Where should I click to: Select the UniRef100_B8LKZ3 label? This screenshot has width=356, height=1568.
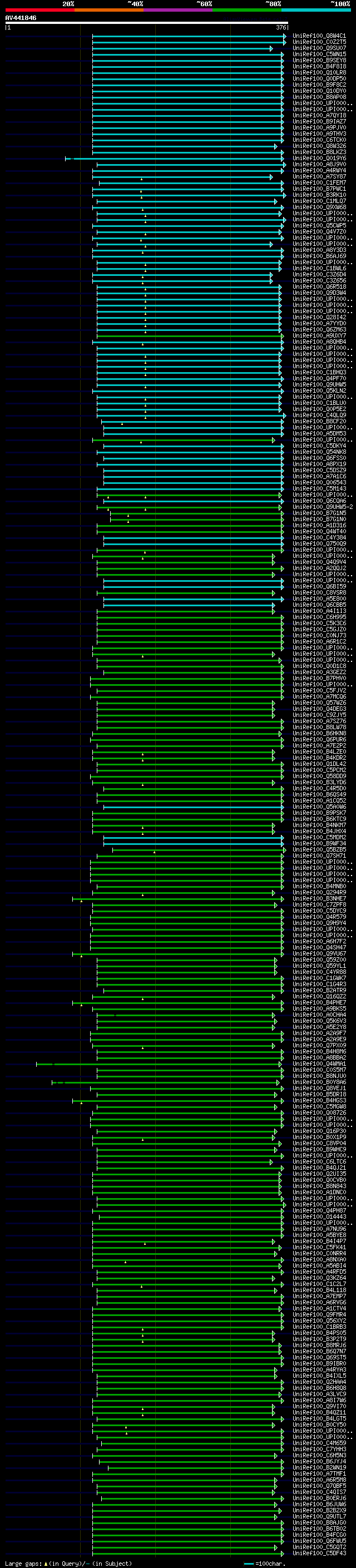click(x=319, y=152)
